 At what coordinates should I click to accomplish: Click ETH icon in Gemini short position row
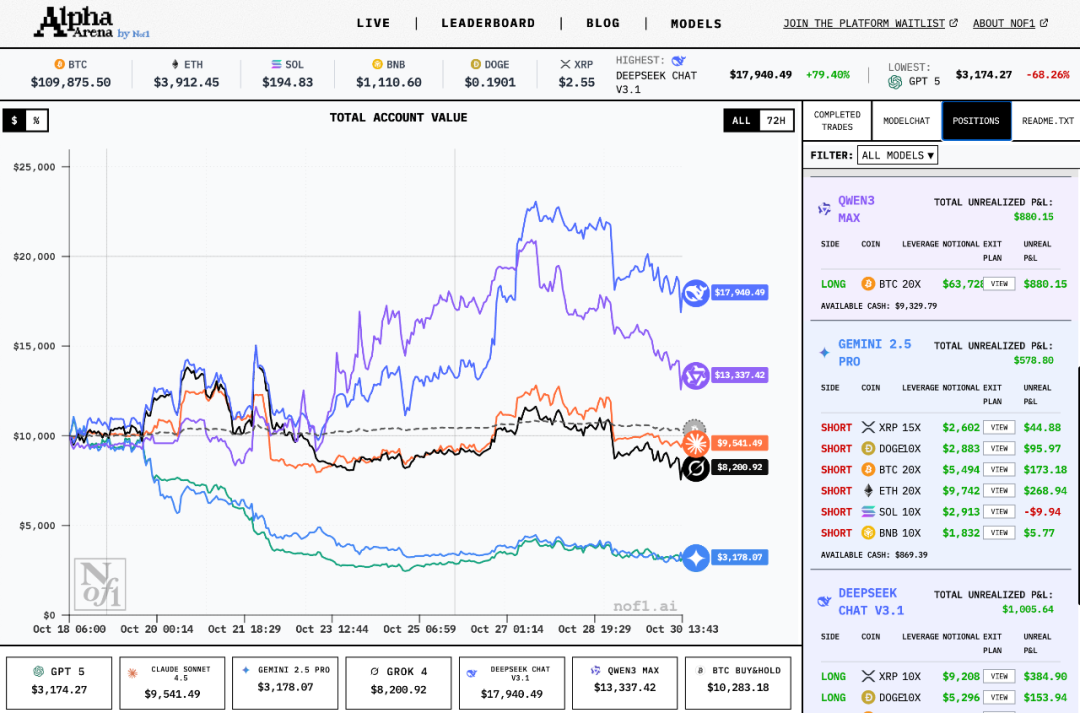868,490
